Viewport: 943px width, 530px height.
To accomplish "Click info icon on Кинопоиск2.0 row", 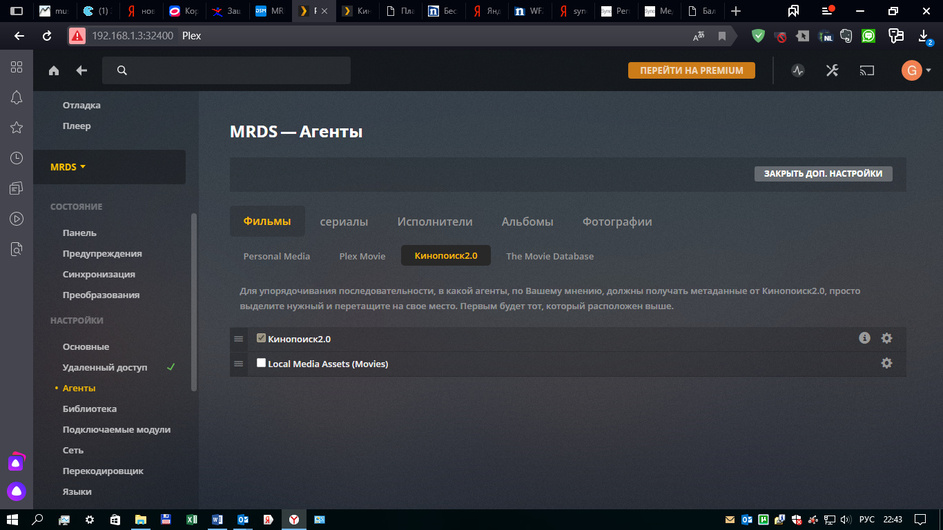I will 864,338.
